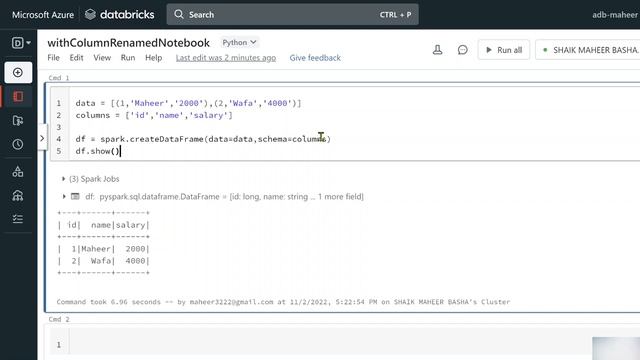640x360 pixels.
Task: Open the File menu
Action: tap(53, 58)
